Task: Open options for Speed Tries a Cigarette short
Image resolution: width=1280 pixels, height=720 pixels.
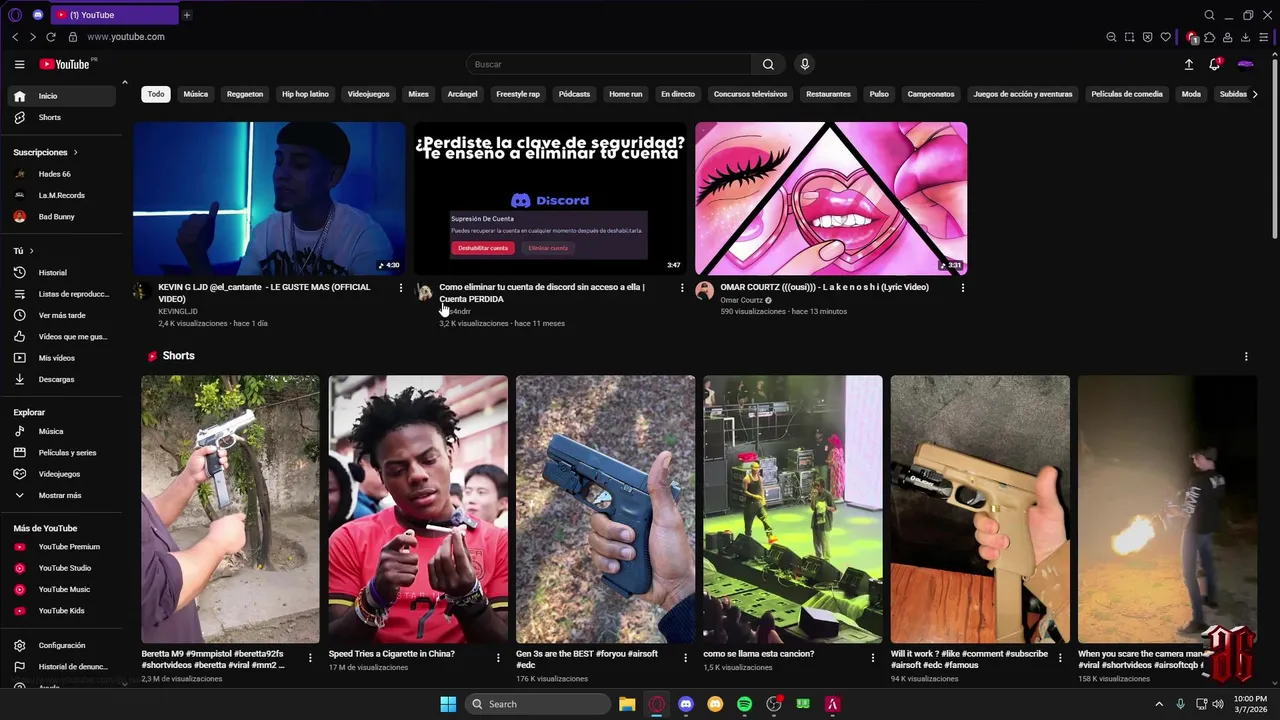Action: click(498, 658)
